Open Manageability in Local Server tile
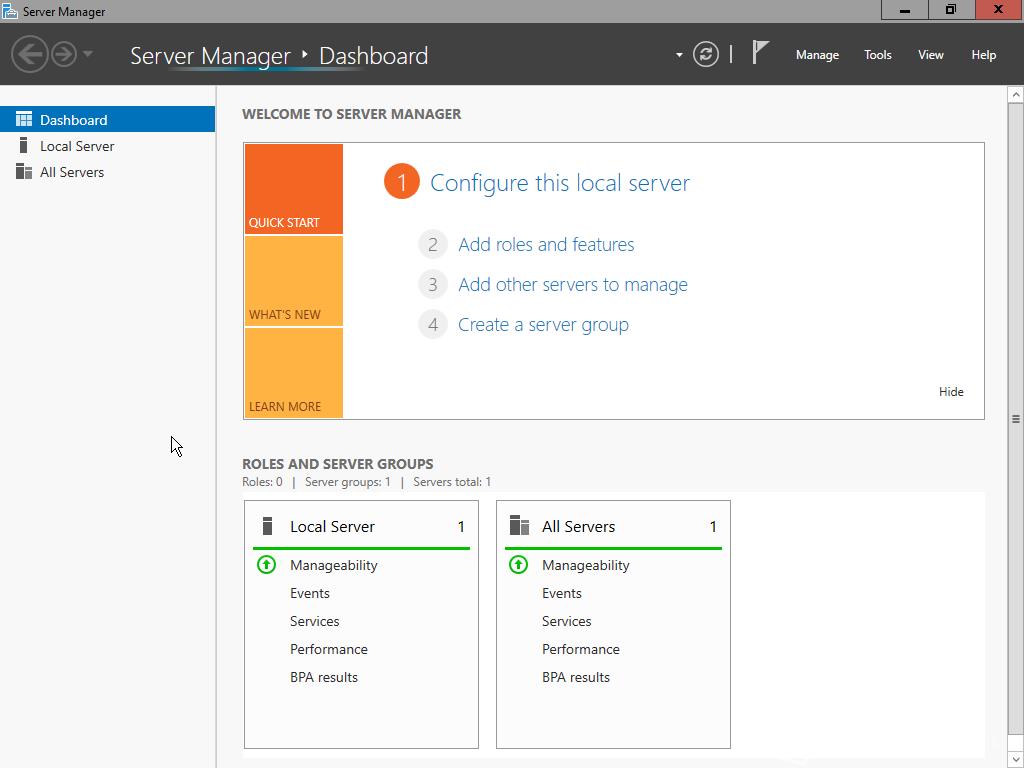This screenshot has width=1024, height=768. (334, 566)
